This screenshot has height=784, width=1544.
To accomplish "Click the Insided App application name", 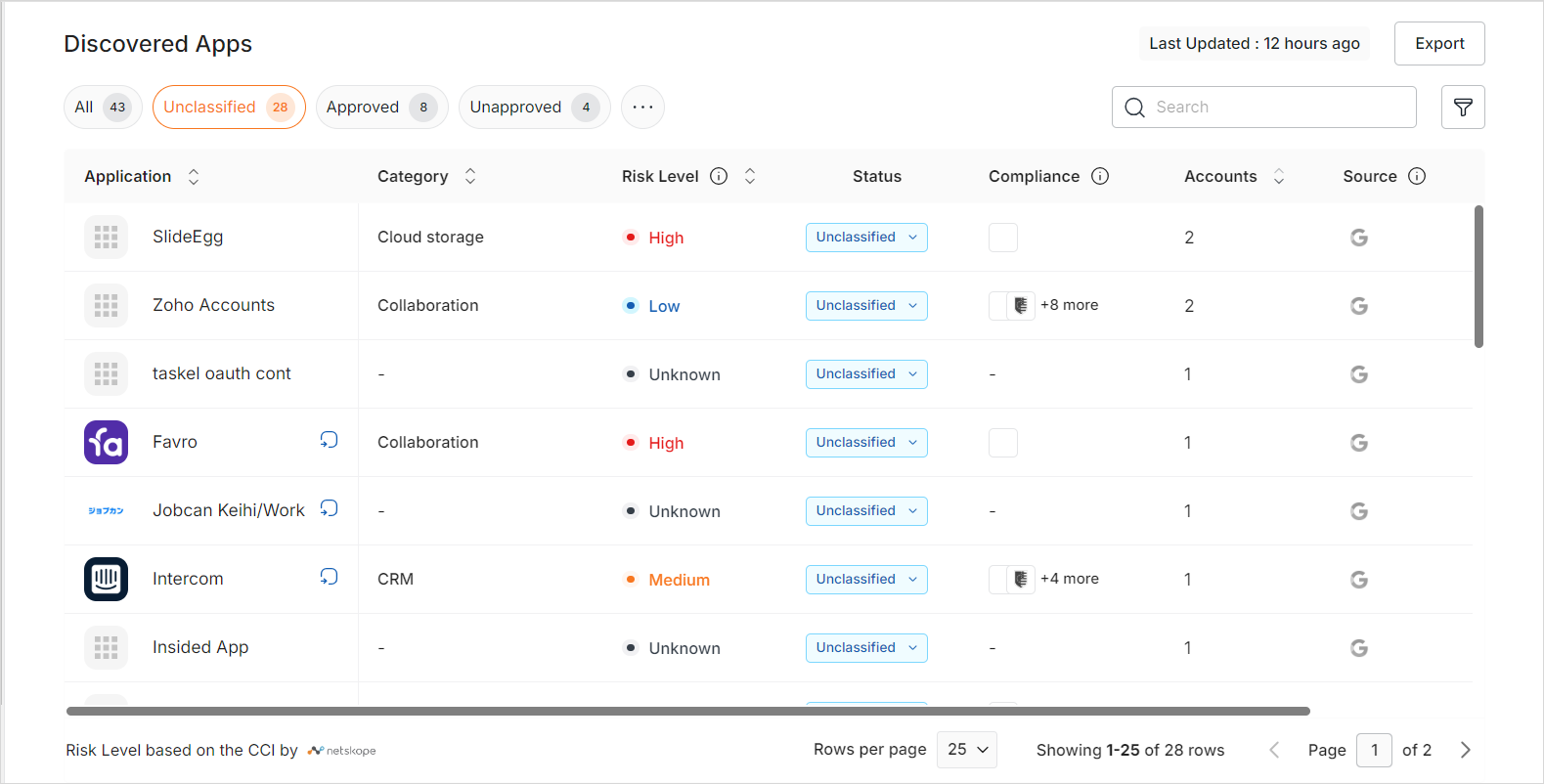I will coord(200,647).
